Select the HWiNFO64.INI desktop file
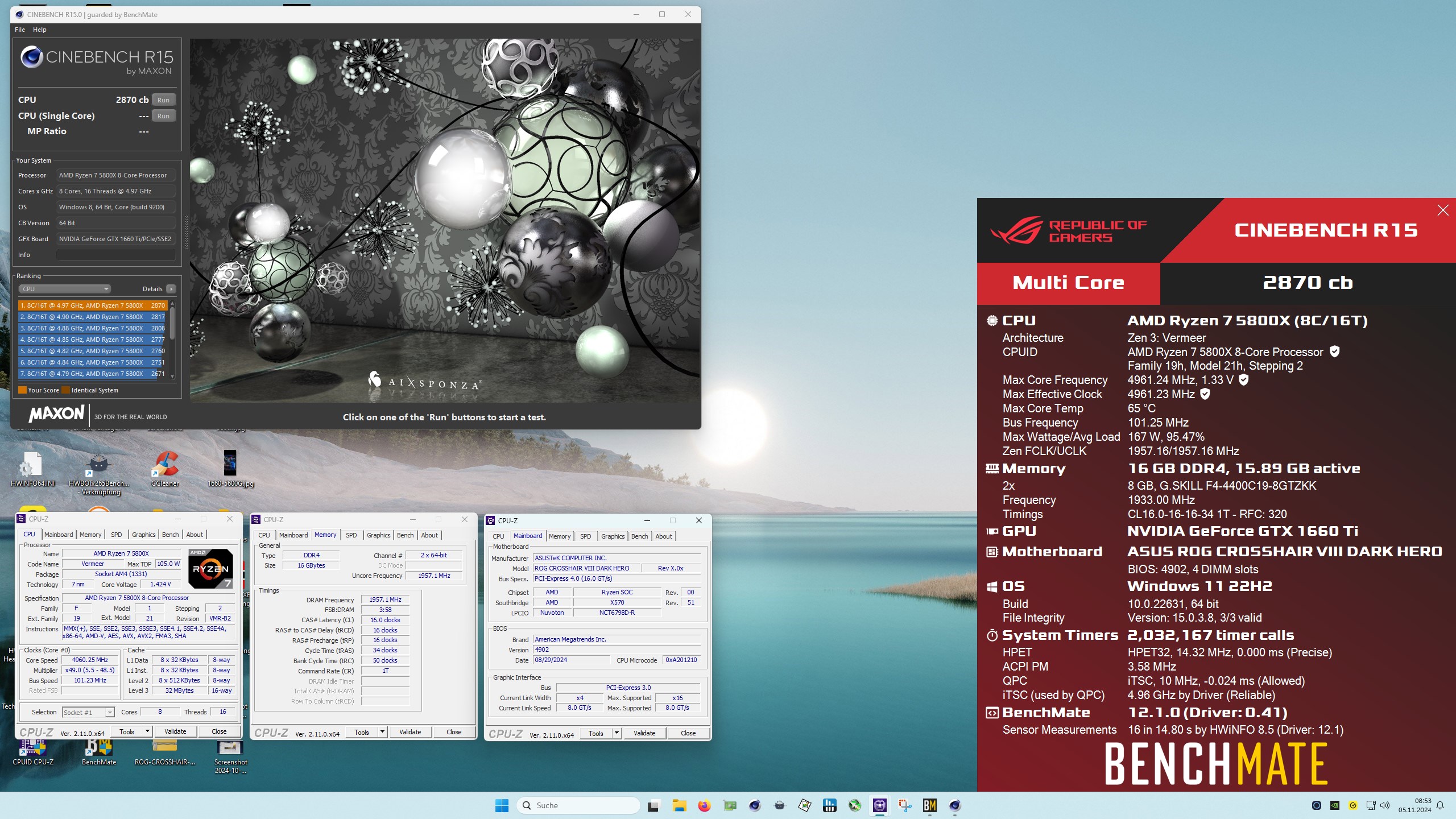Viewport: 1456px width, 819px height. [32, 469]
